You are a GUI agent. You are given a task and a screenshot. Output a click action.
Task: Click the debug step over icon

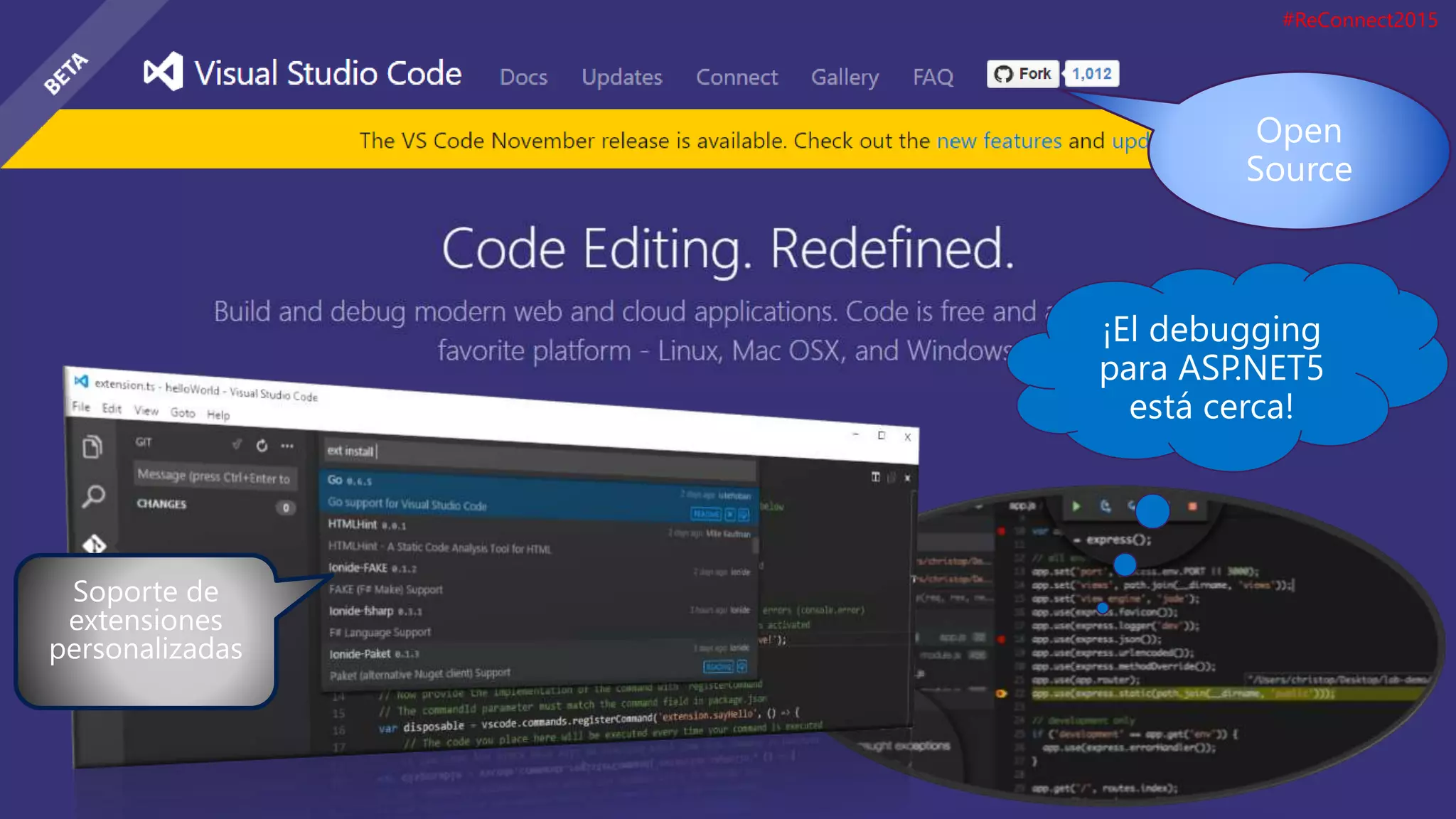click(x=1105, y=506)
